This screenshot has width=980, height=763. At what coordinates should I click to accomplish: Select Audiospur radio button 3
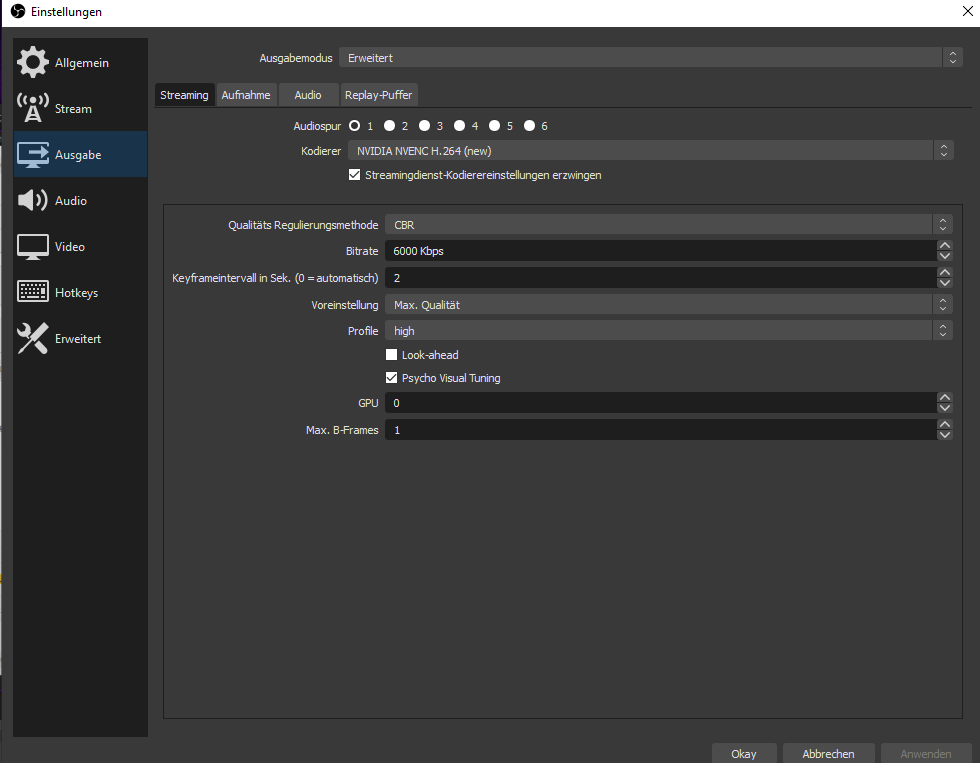(425, 126)
